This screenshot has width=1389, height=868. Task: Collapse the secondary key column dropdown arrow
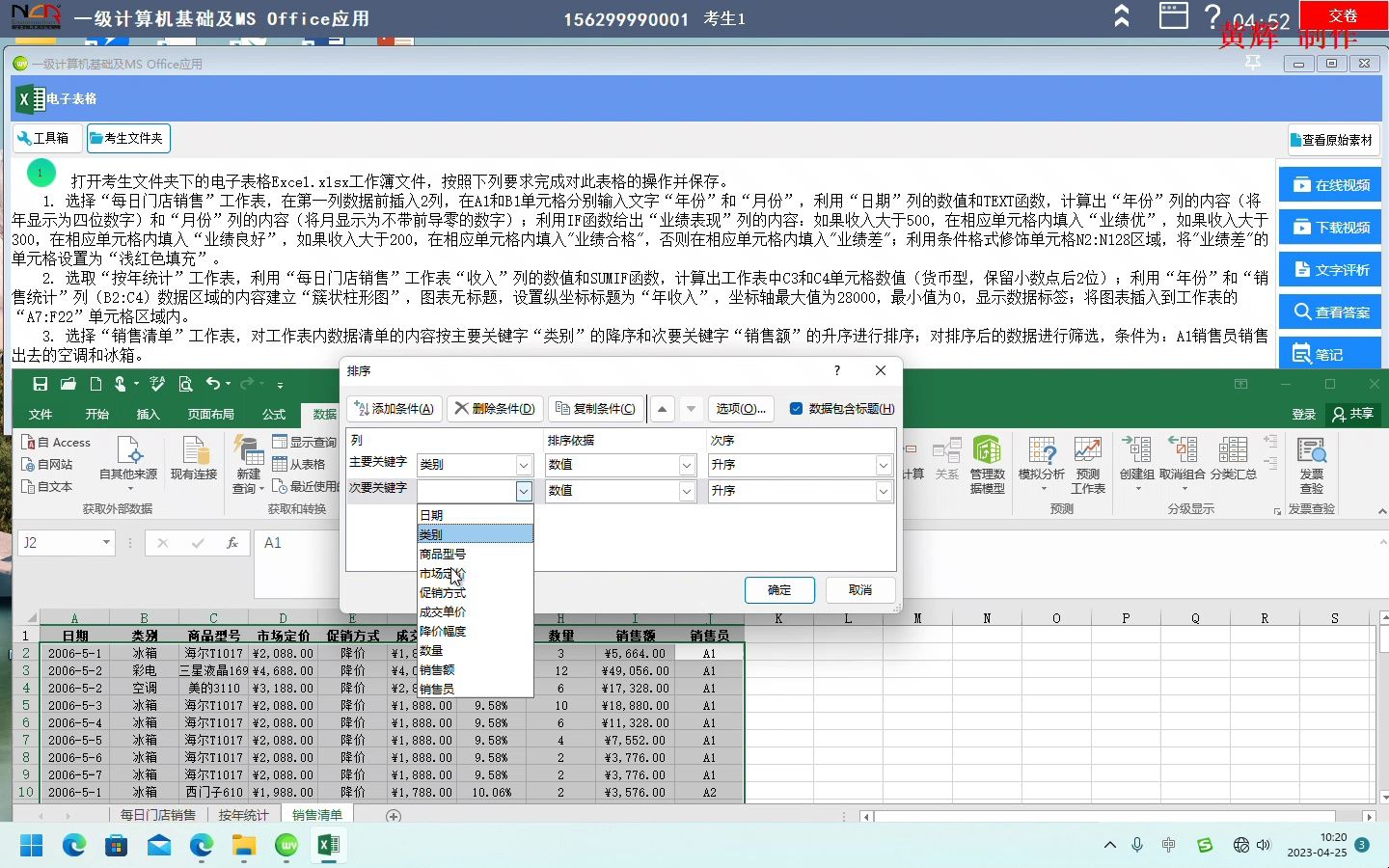point(524,491)
